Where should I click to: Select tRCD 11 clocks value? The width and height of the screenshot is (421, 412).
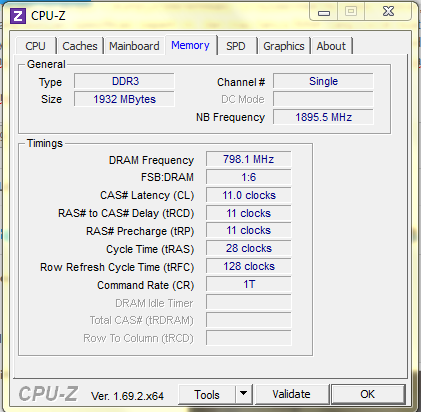pyautogui.click(x=249, y=213)
